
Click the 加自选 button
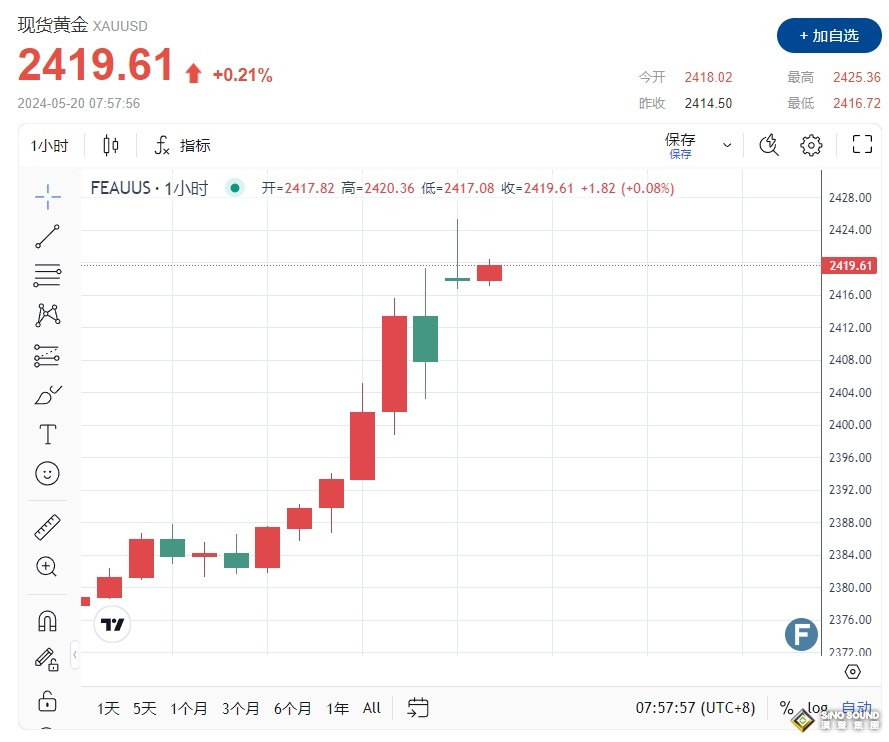[828, 36]
